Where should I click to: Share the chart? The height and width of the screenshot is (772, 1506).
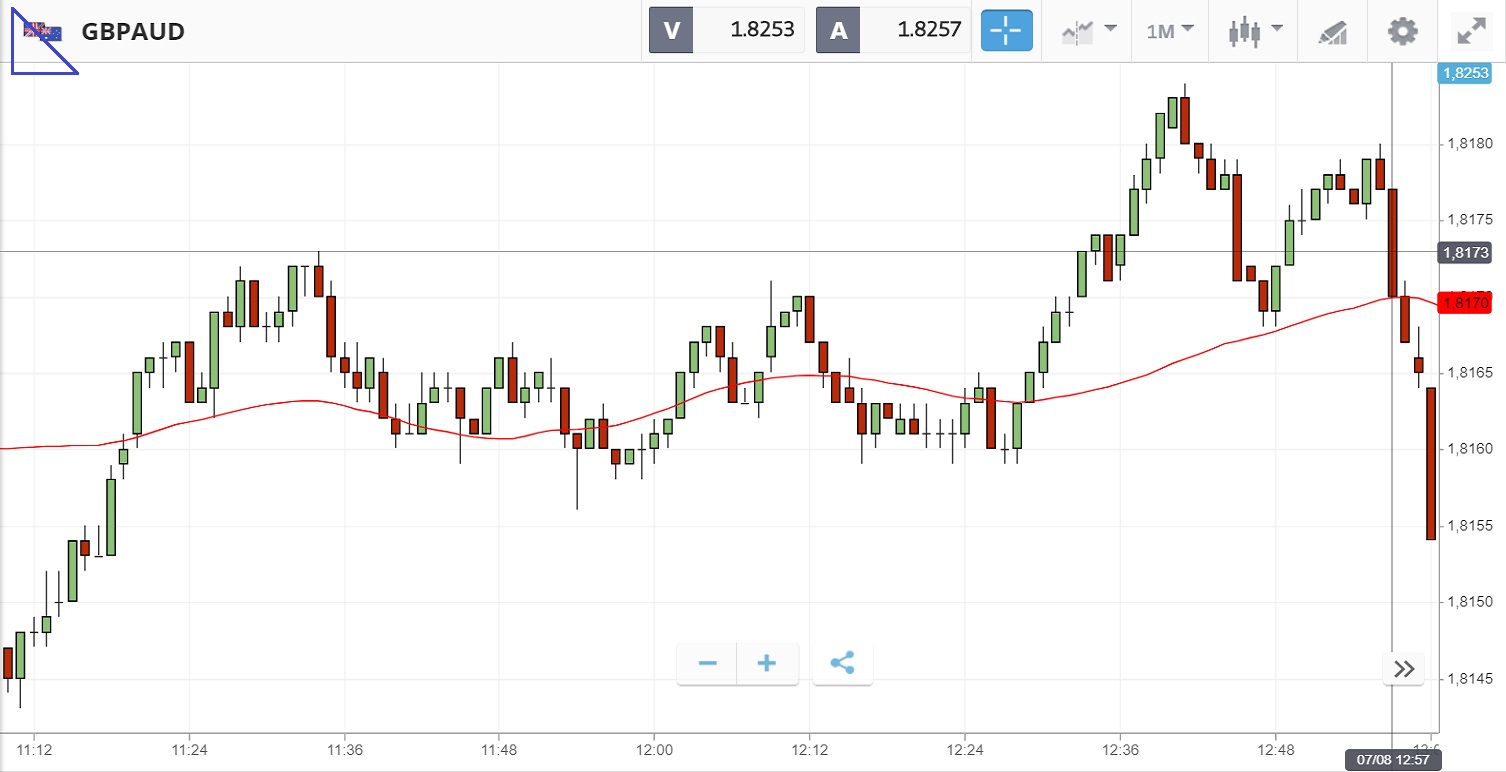(843, 663)
